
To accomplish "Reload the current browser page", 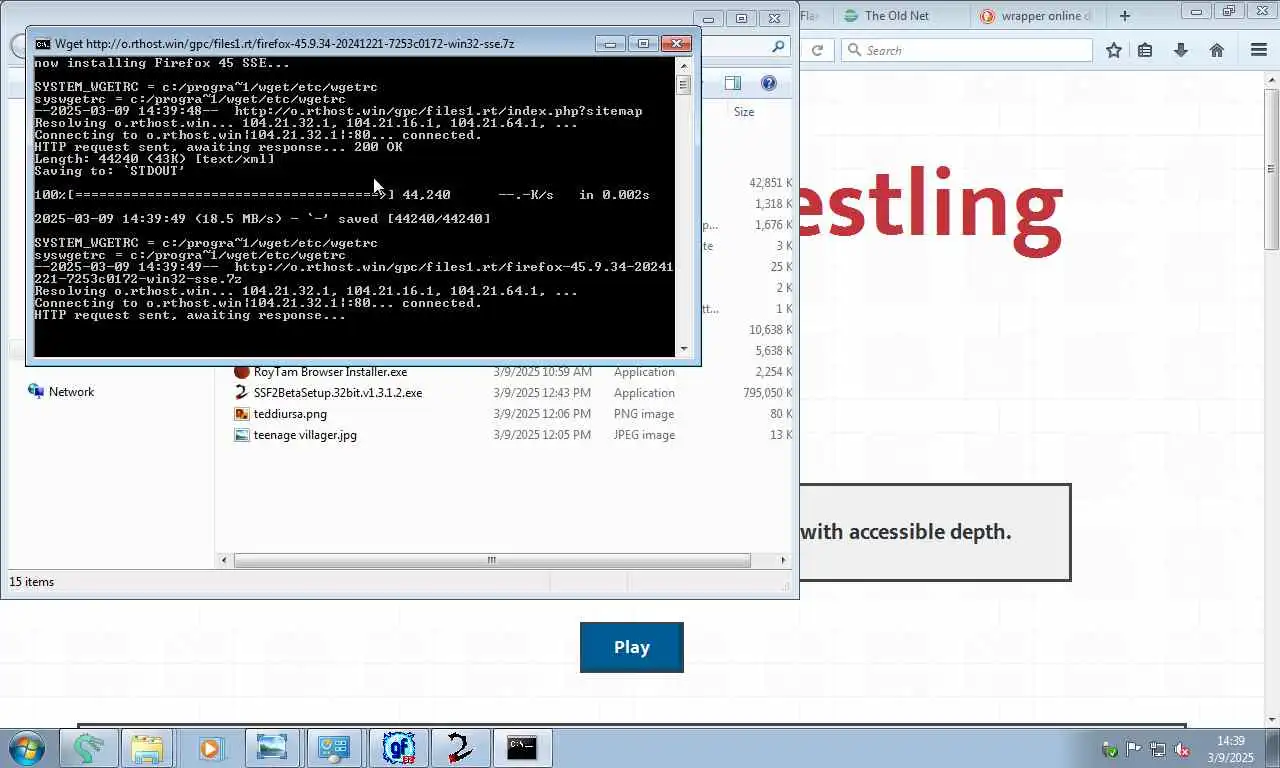I will click(x=817, y=50).
